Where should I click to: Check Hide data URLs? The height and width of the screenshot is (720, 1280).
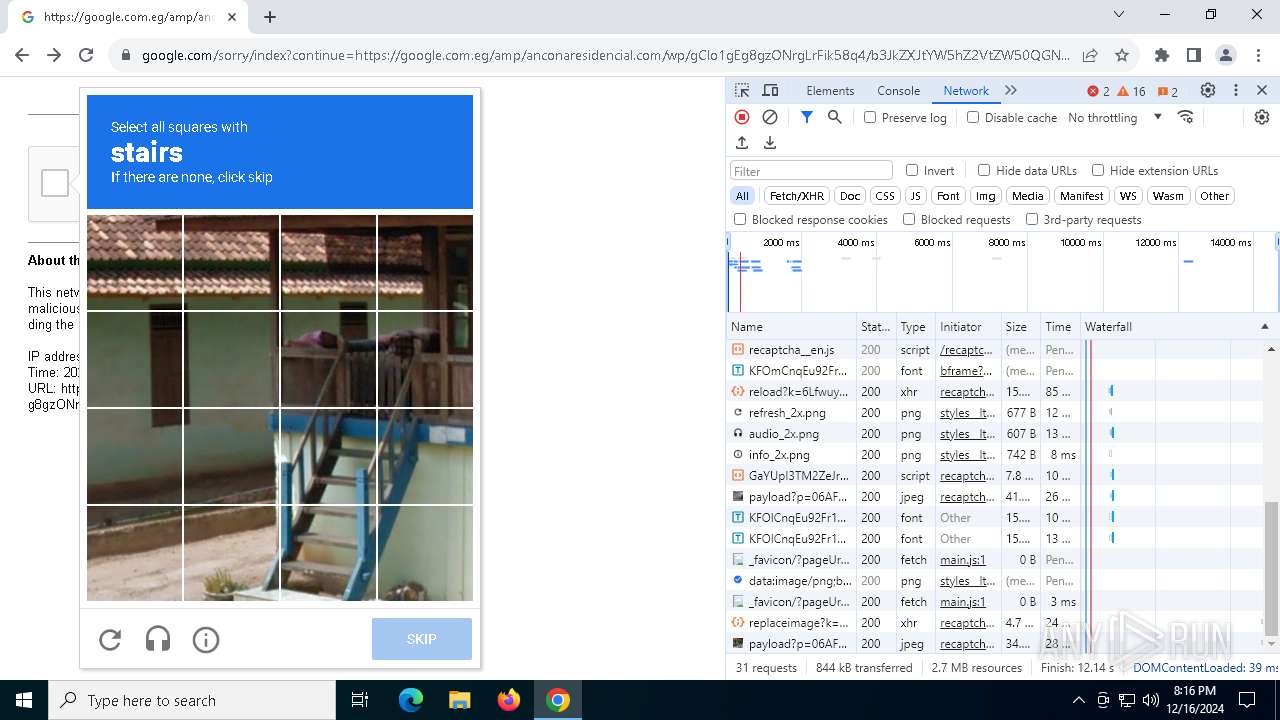point(984,170)
